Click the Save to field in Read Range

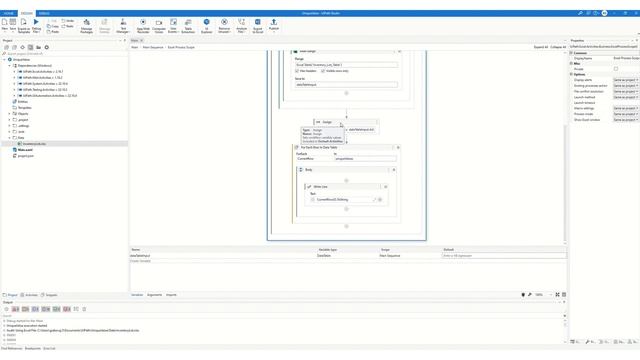[x=346, y=84]
